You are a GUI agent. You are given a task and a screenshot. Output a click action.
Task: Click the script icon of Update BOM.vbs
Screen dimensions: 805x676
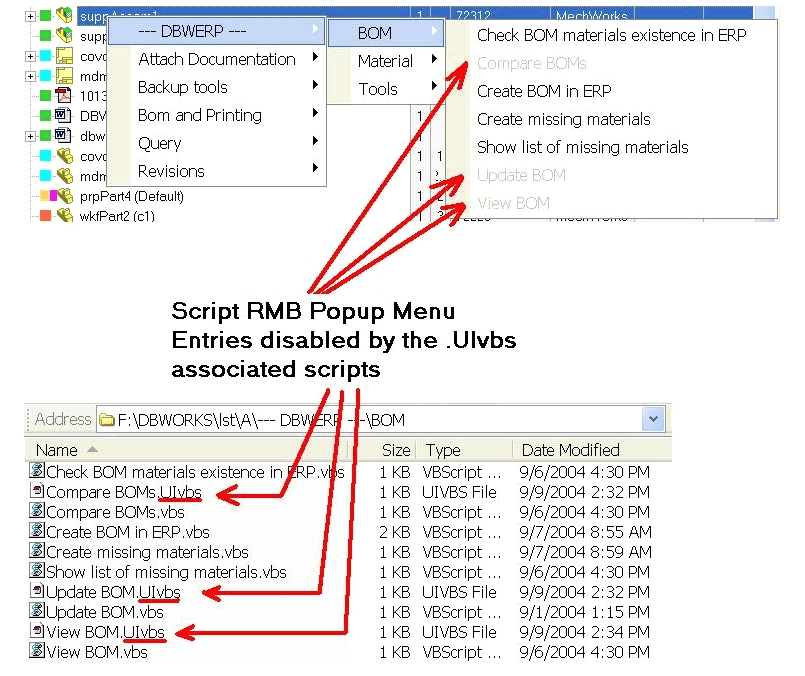37,610
